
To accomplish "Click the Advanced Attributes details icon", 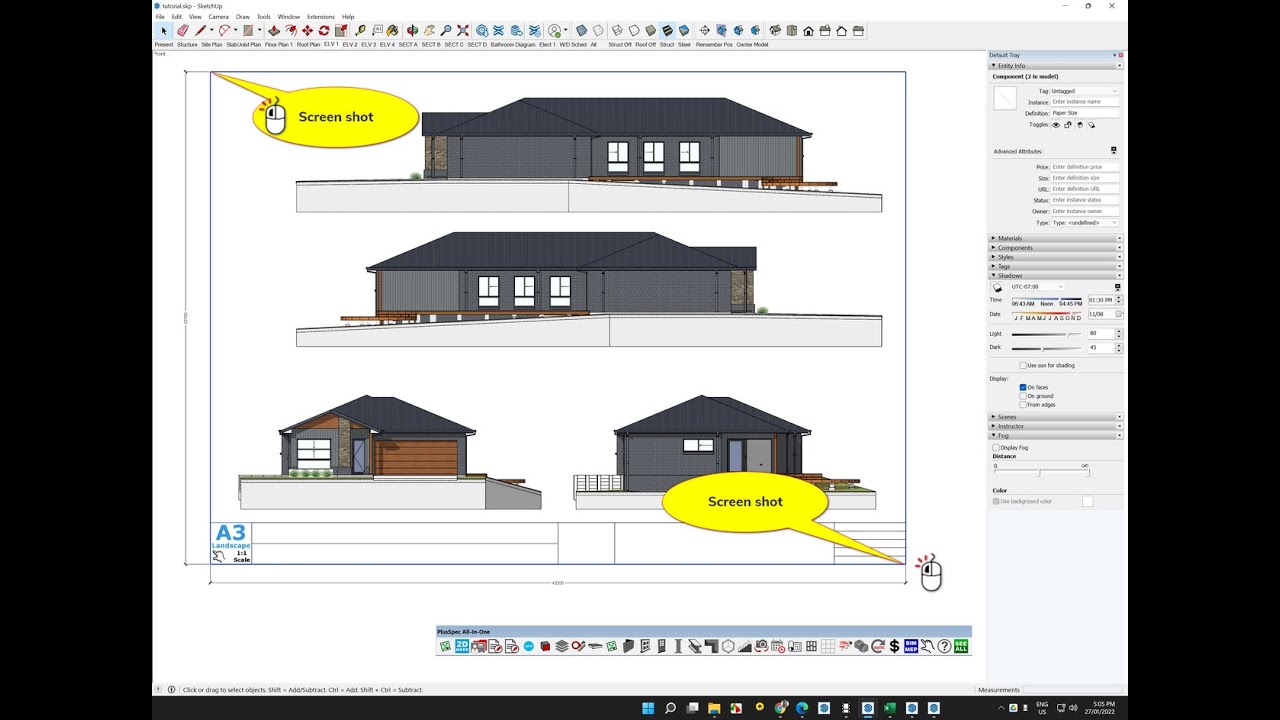I will (x=1113, y=151).
